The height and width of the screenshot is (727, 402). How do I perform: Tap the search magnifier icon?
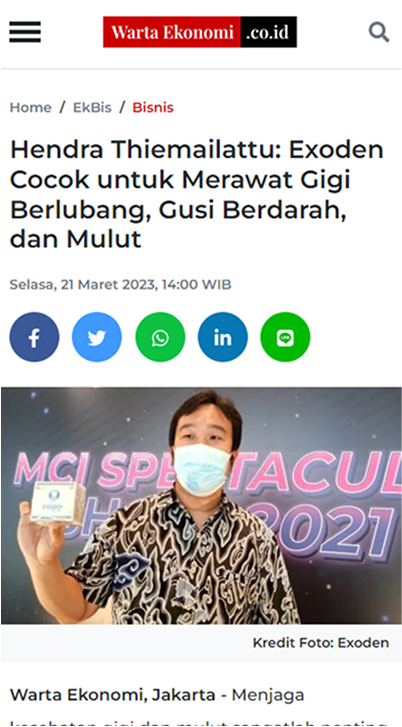(x=379, y=32)
